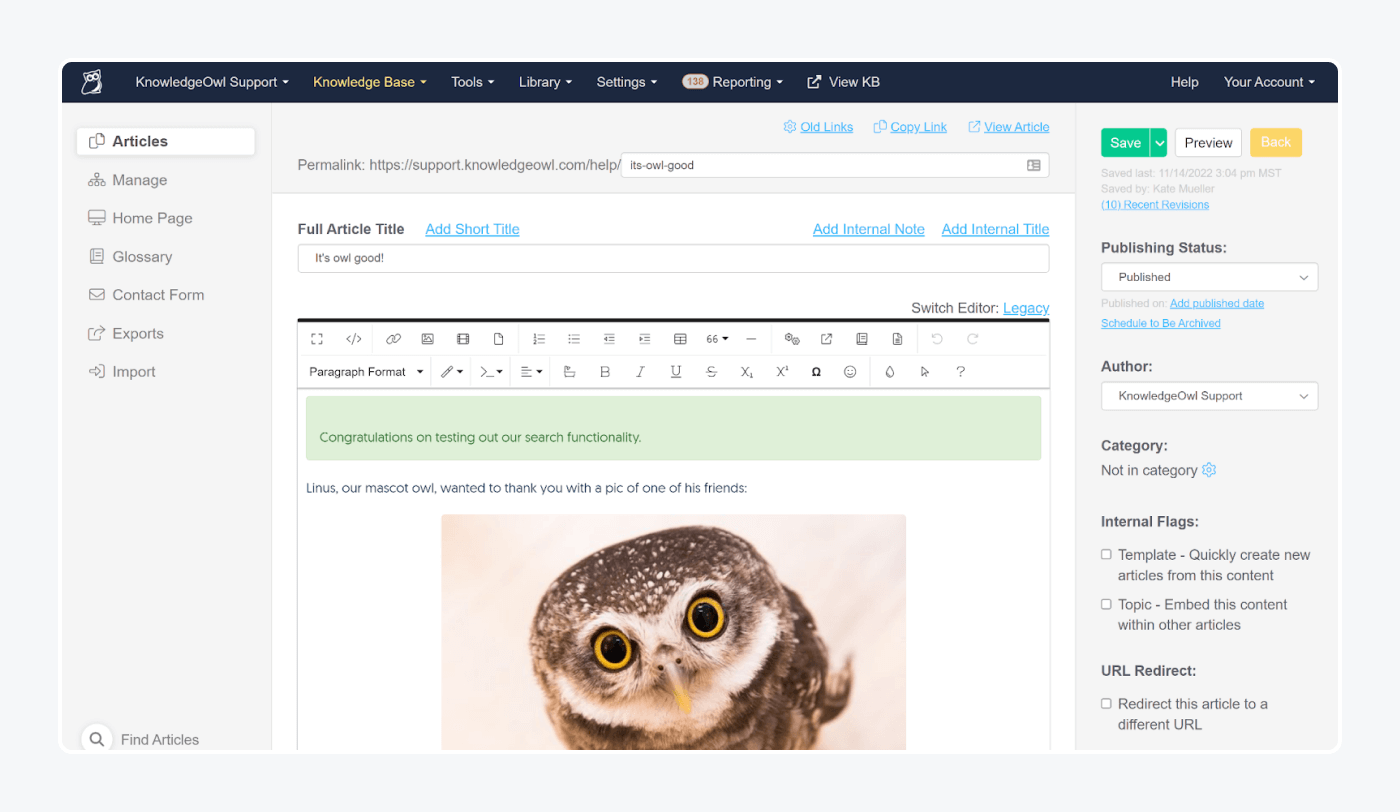Image resolution: width=1400 pixels, height=812 pixels.
Task: Open the code view in editor
Action: pos(353,339)
